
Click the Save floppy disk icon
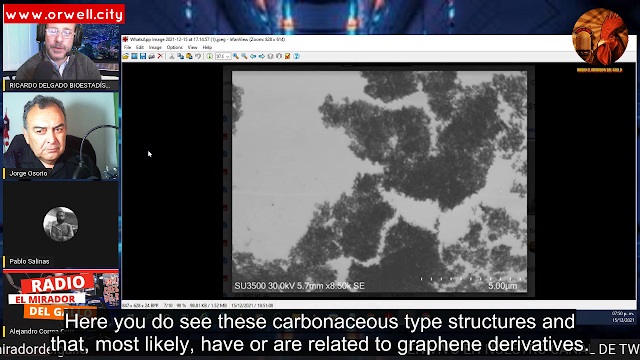pyautogui.click(x=143, y=56)
